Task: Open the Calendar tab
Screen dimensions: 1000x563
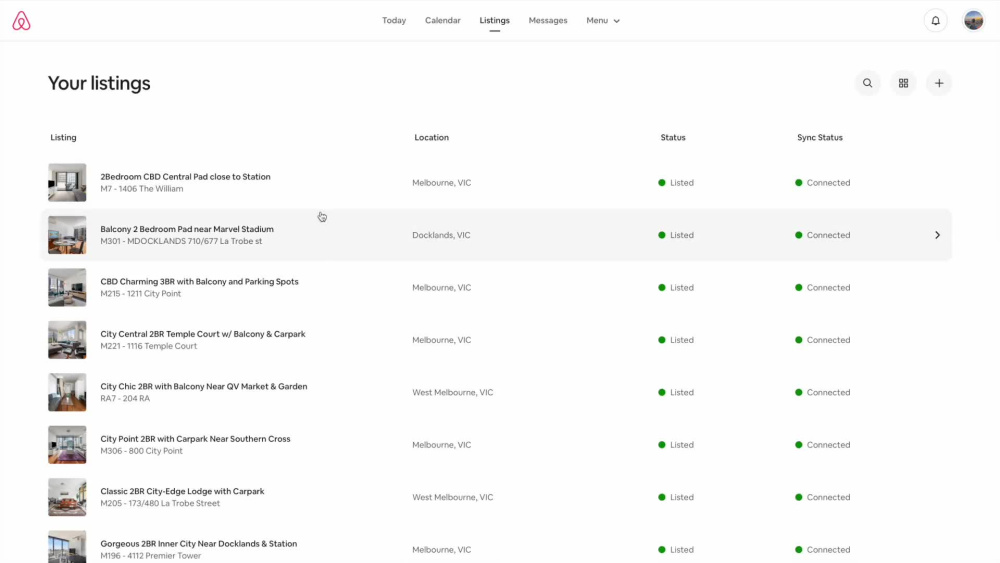Action: coord(443,20)
